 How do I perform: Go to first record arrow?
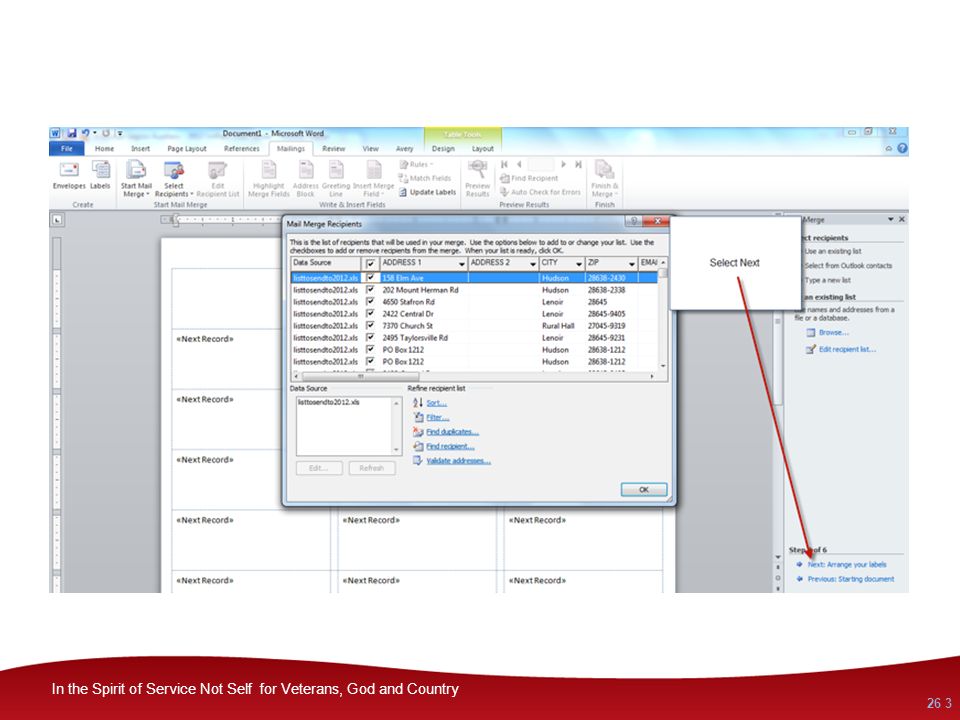504,165
